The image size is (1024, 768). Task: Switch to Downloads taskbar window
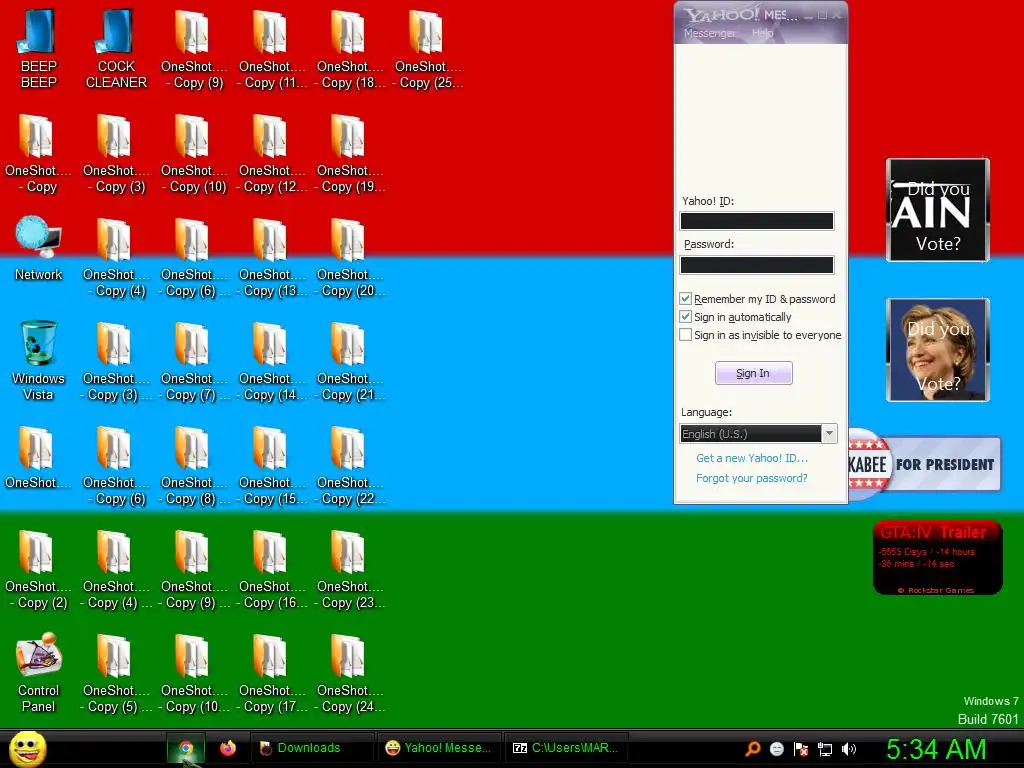click(312, 748)
